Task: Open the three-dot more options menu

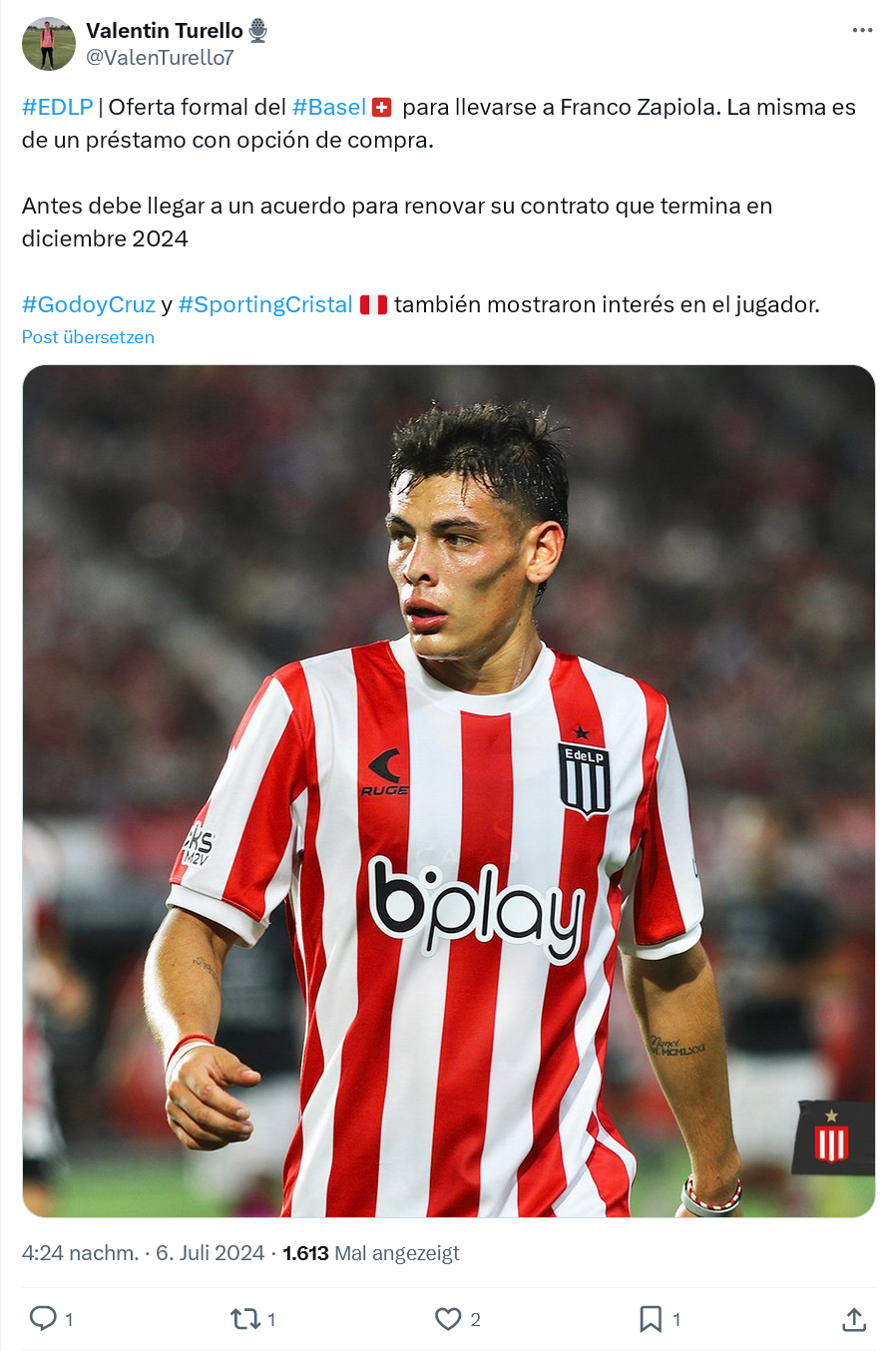Action: pos(863,30)
